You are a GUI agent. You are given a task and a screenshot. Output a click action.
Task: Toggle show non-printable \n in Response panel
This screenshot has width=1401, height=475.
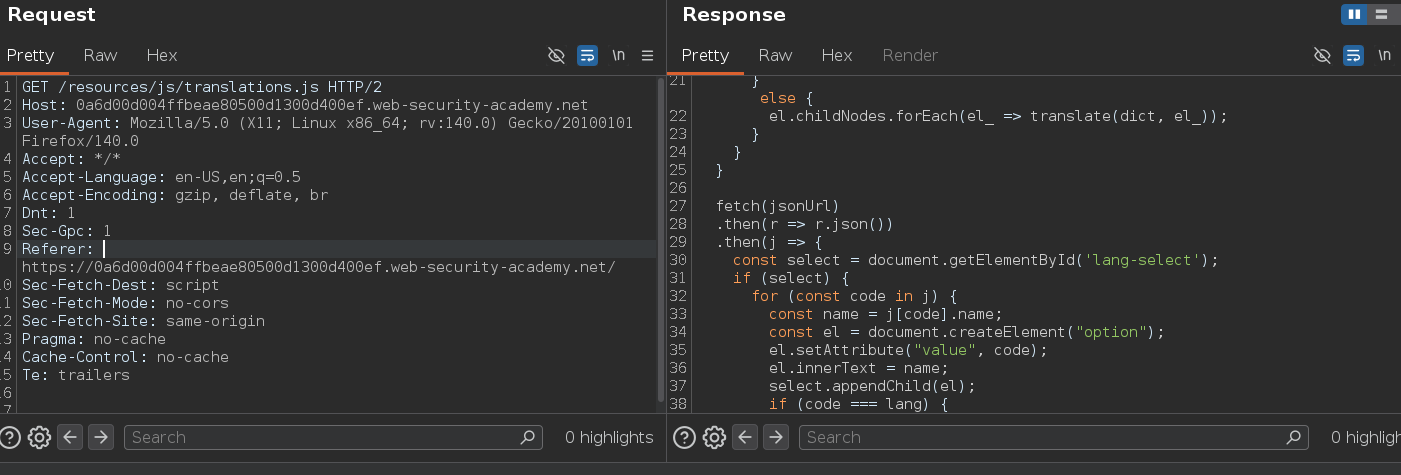coord(1384,55)
